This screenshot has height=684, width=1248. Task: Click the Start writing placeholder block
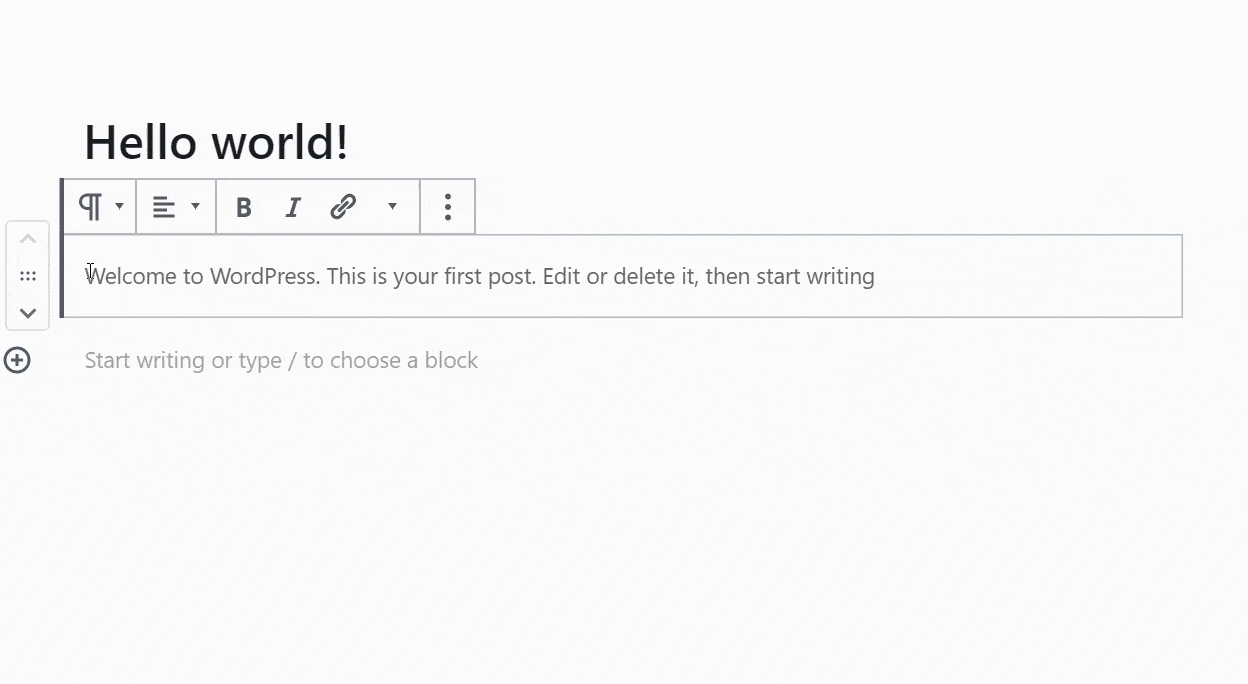click(x=281, y=360)
